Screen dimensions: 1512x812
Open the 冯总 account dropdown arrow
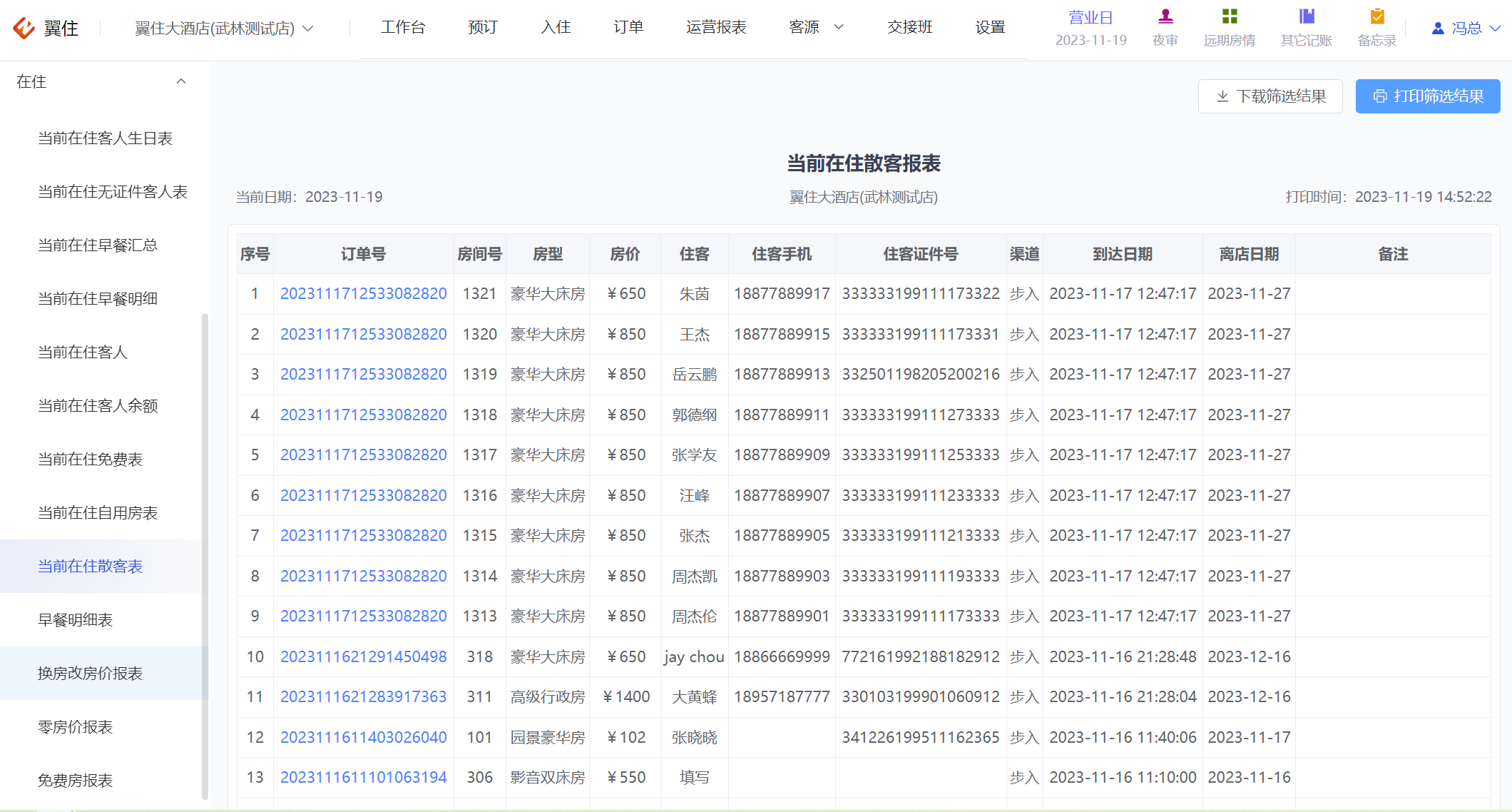point(1496,28)
